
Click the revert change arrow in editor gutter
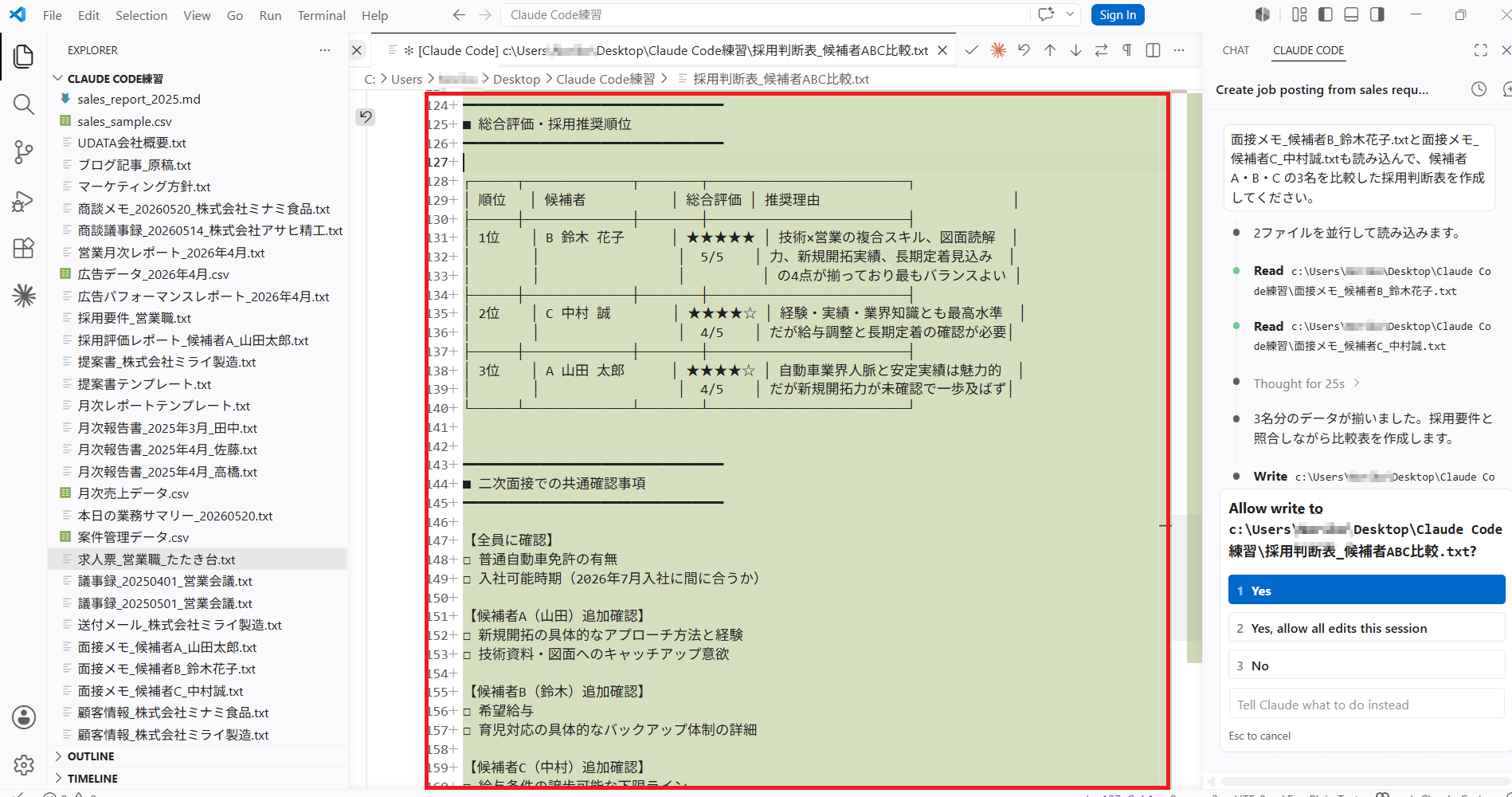coord(365,116)
